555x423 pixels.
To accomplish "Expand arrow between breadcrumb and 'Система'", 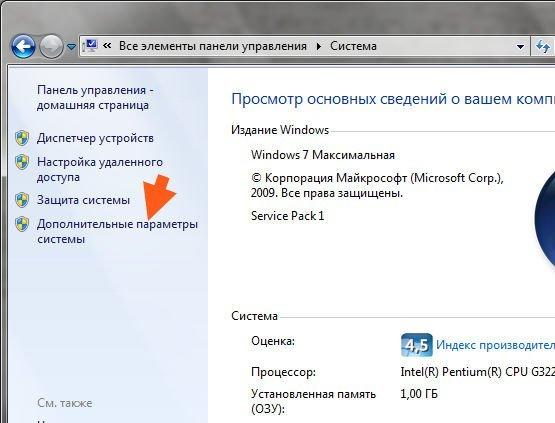I will pos(319,46).
